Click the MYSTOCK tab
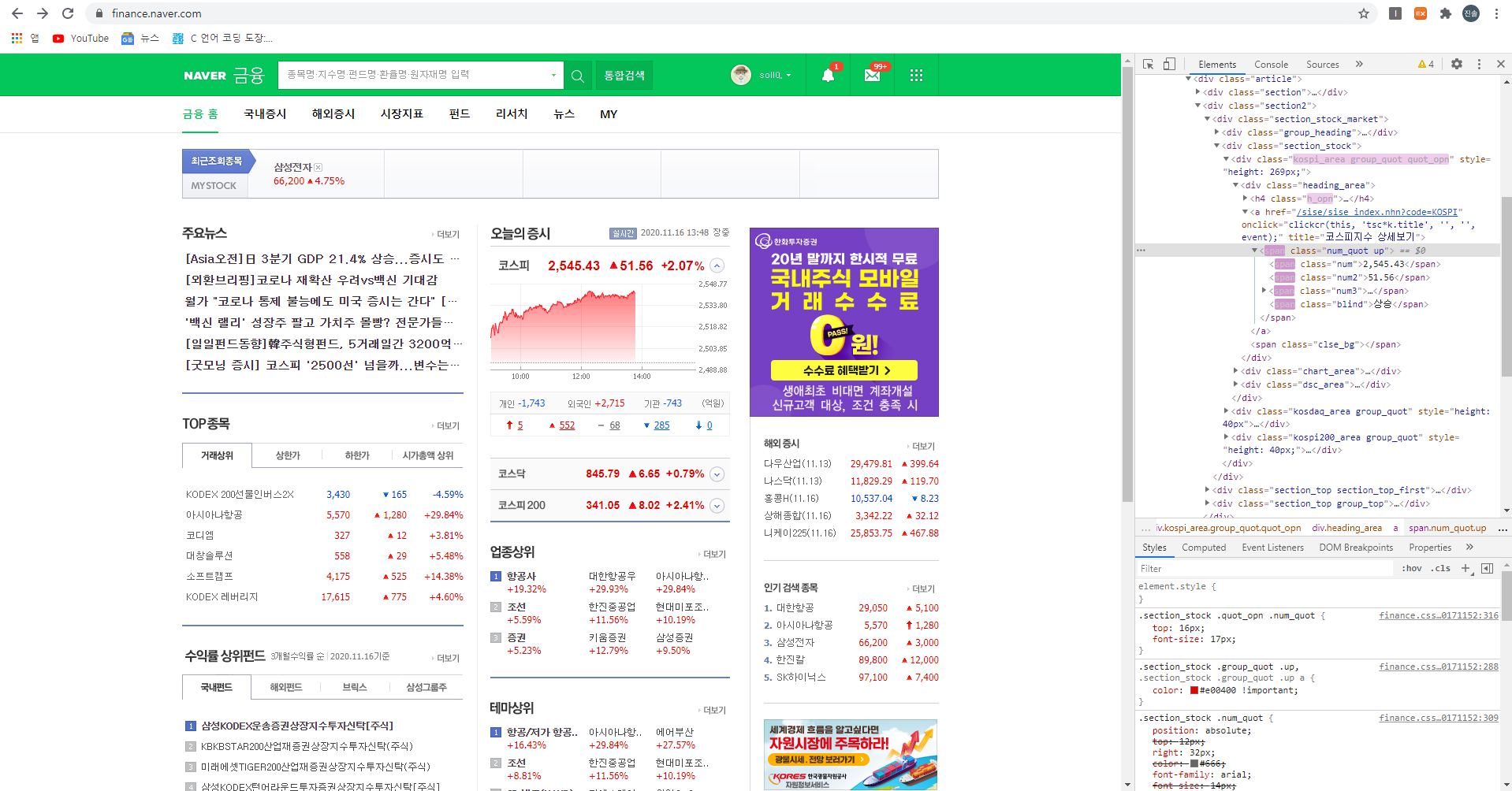 (214, 186)
